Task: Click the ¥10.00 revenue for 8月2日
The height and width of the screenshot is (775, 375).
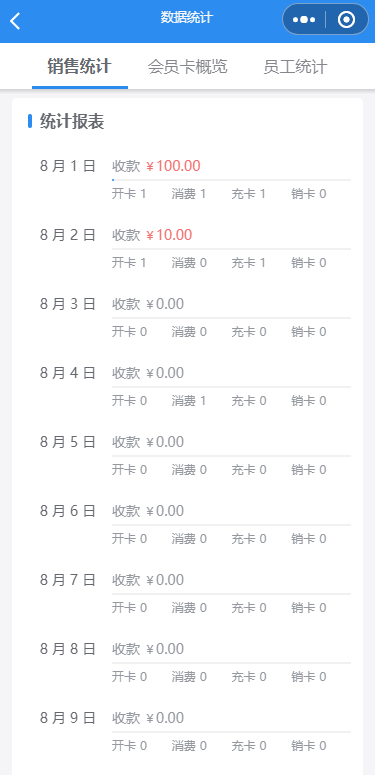Action: (169, 235)
